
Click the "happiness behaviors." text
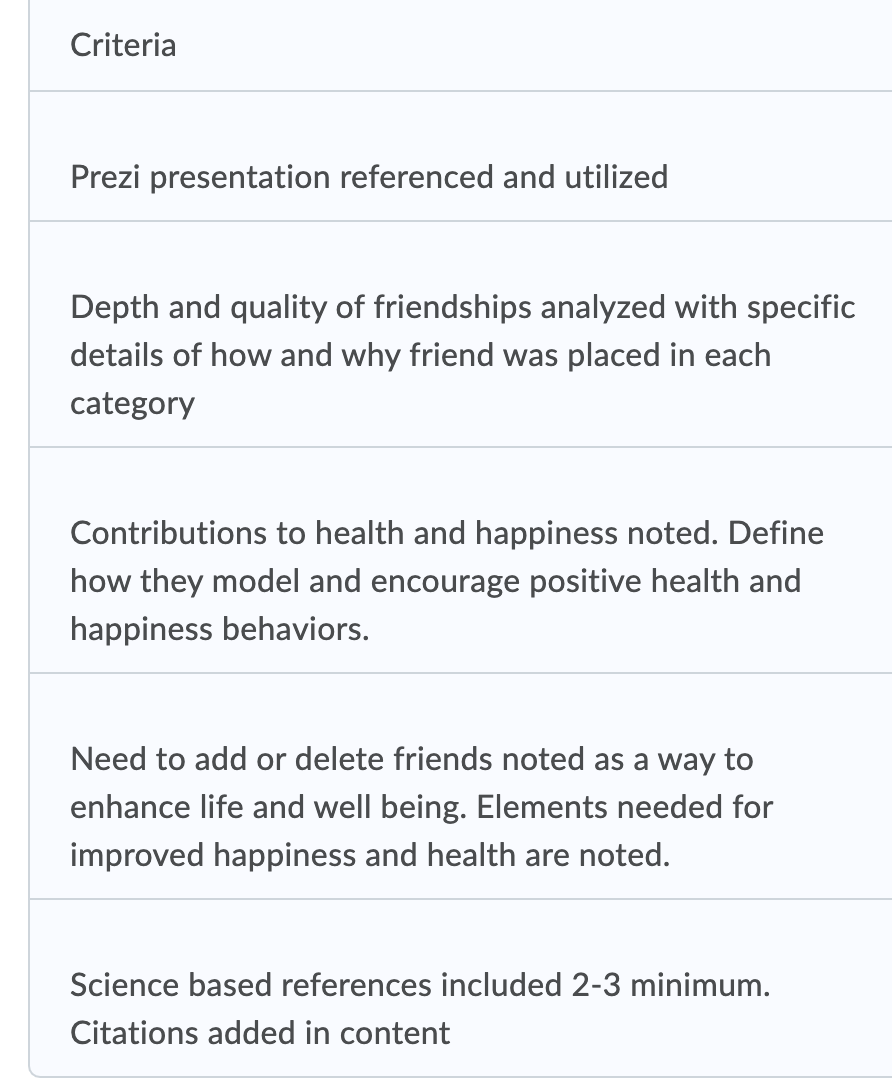coord(219,629)
